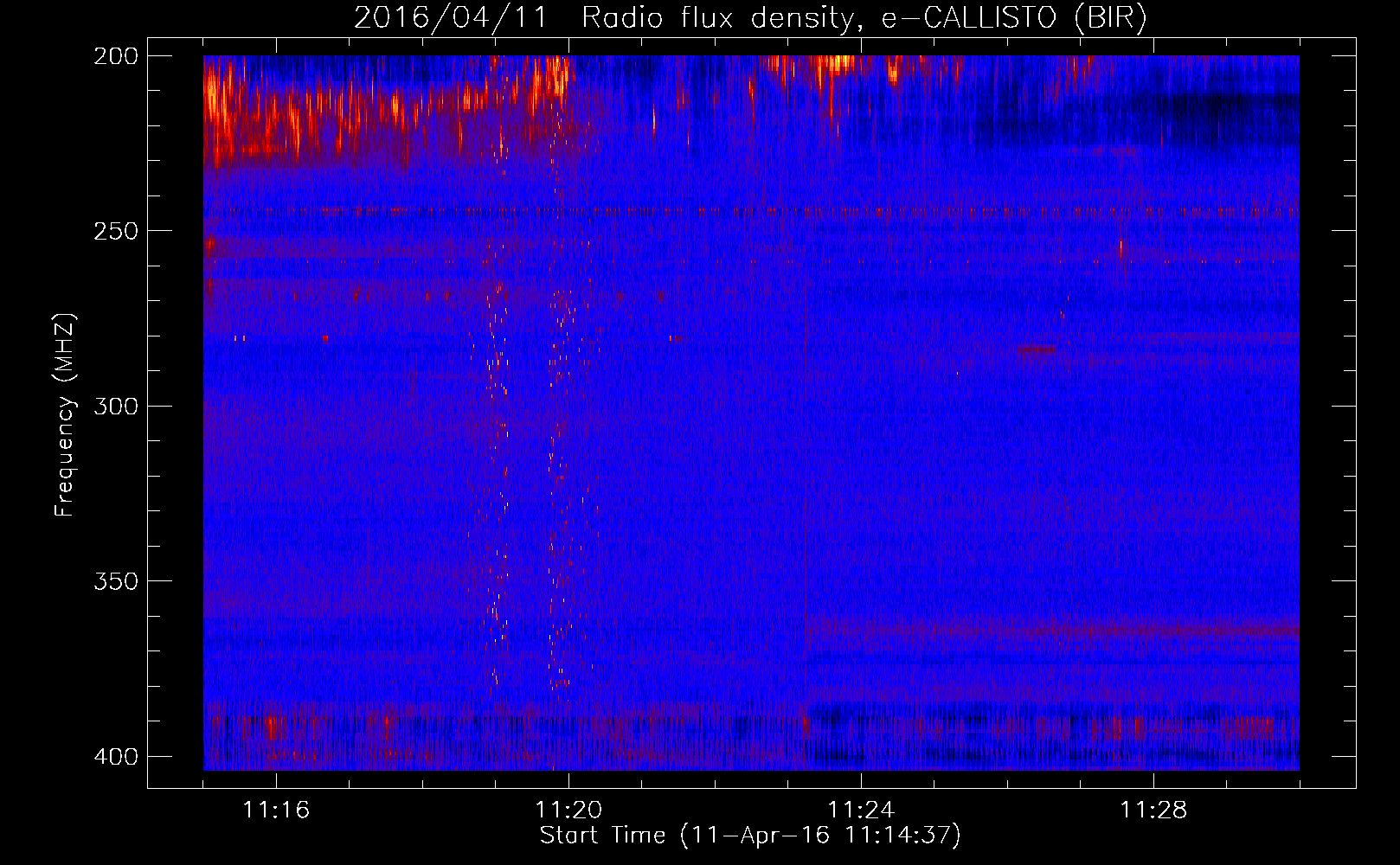
Task: Click the "Frequency (MHZ)" y-axis label
Action: (x=65, y=415)
